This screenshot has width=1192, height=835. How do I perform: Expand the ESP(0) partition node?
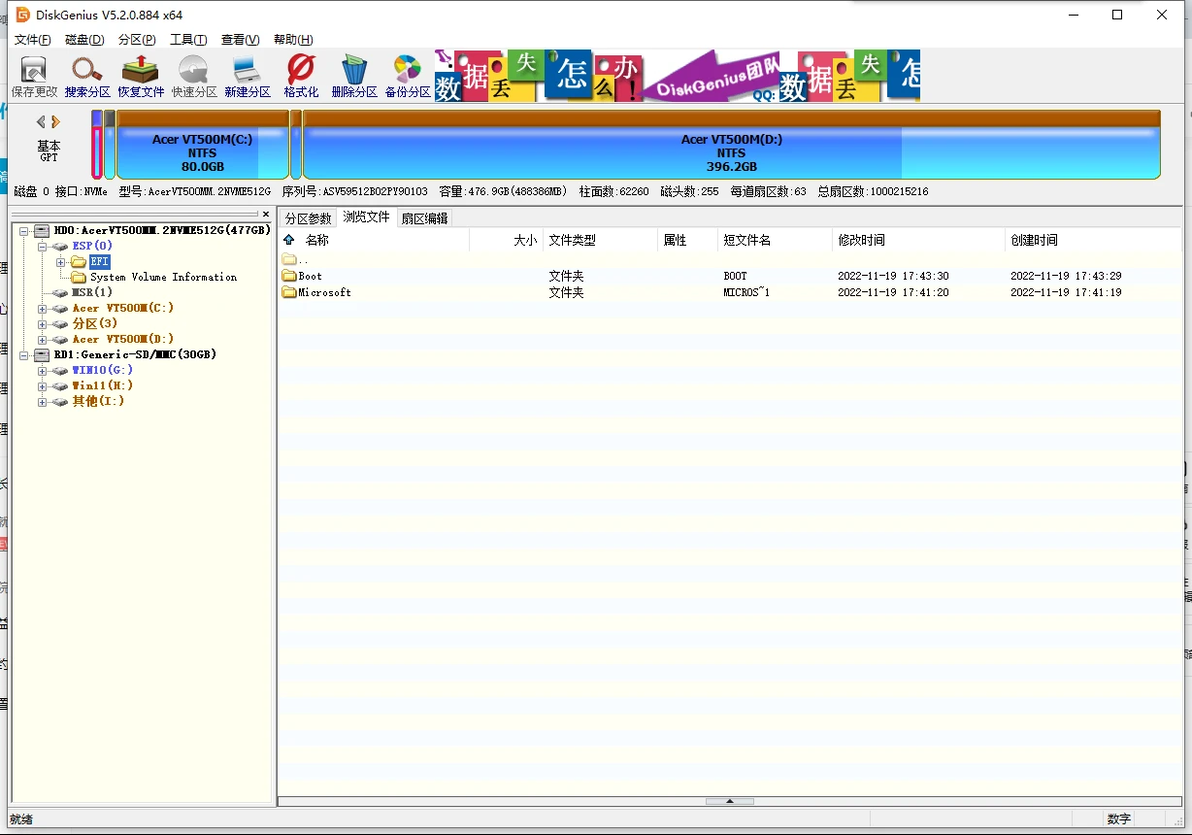click(43, 245)
